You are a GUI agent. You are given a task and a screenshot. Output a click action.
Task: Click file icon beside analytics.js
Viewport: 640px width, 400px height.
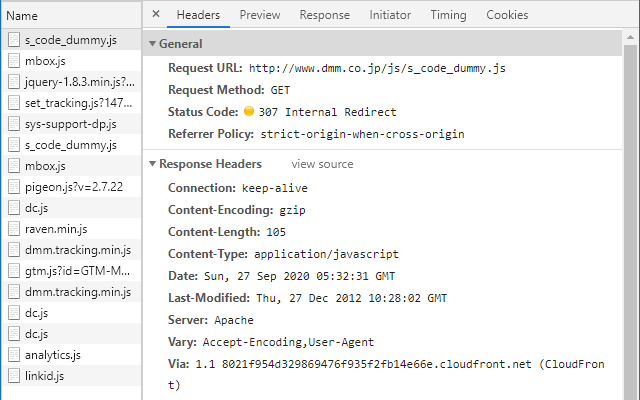click(14, 355)
